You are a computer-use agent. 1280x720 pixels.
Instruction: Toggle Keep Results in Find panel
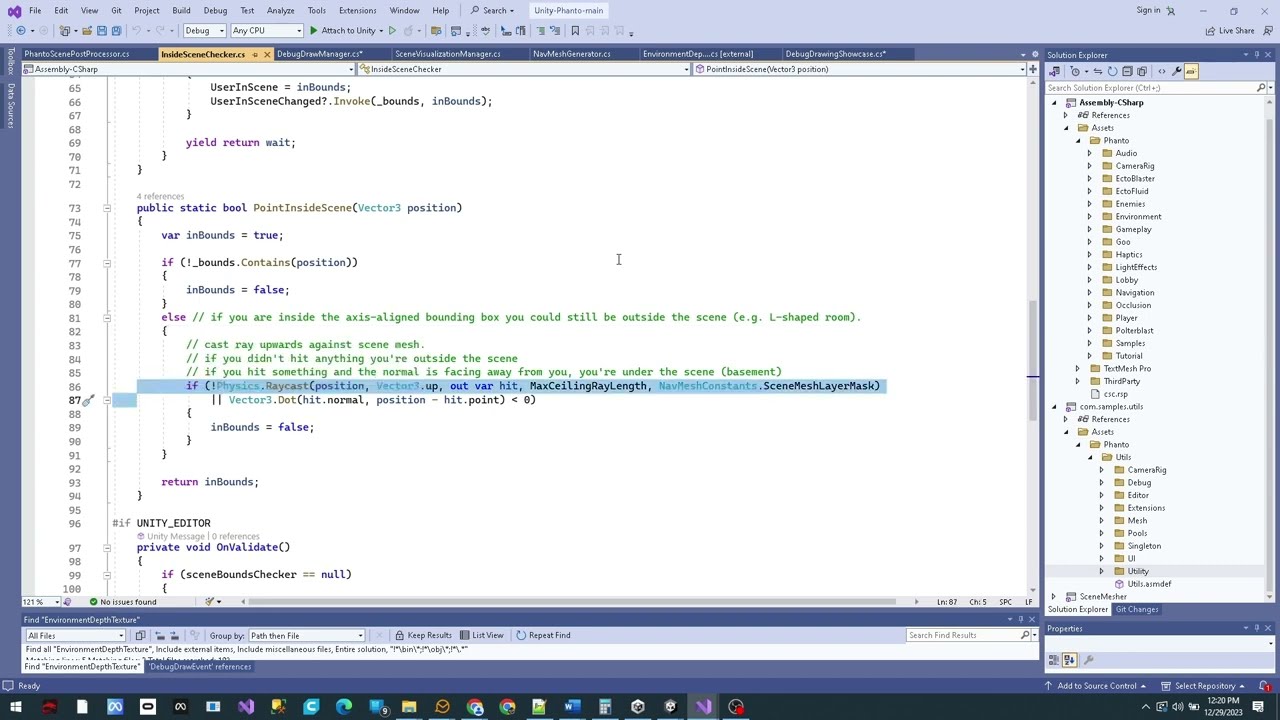423,635
